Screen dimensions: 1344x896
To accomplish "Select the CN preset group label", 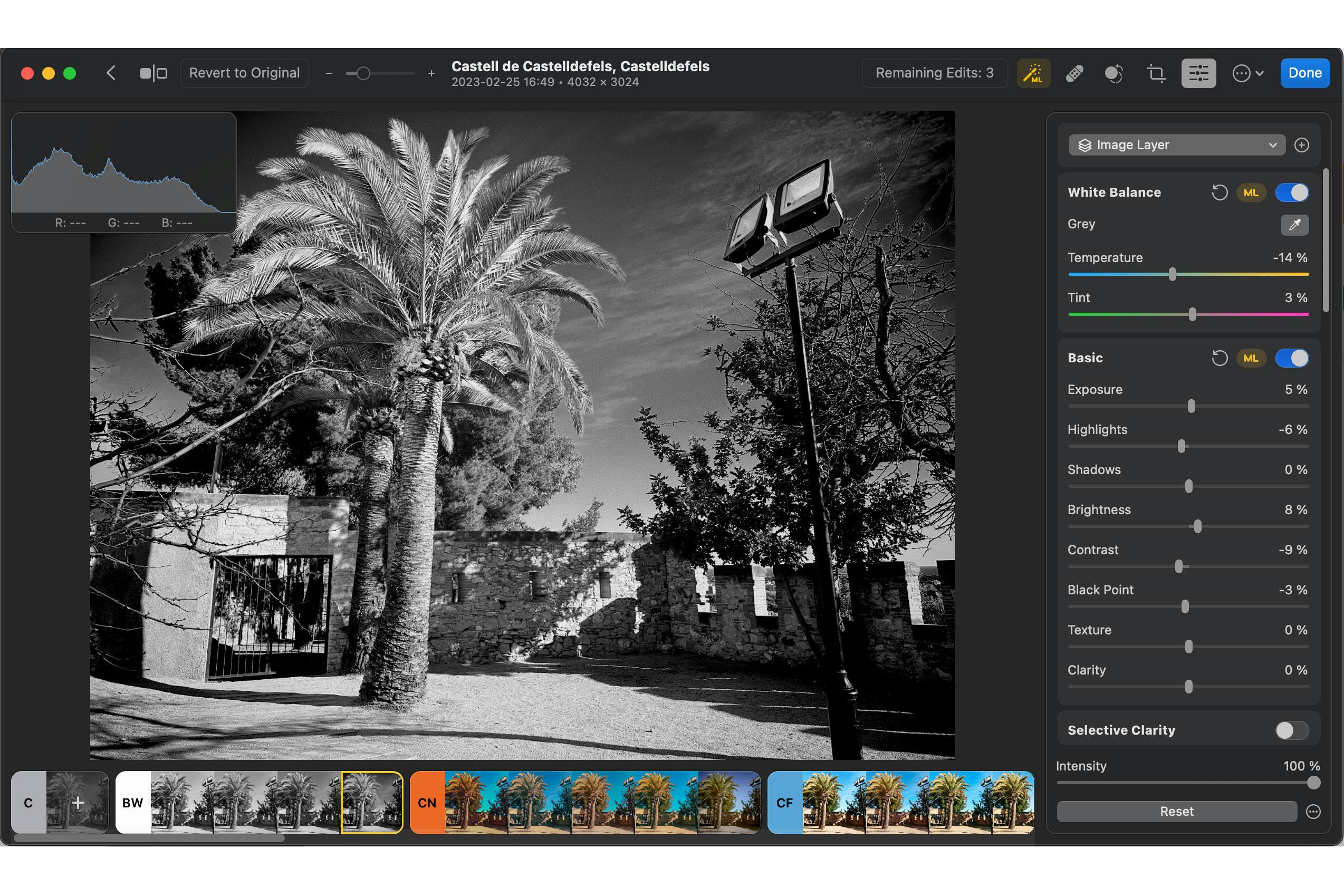I will pyautogui.click(x=427, y=803).
